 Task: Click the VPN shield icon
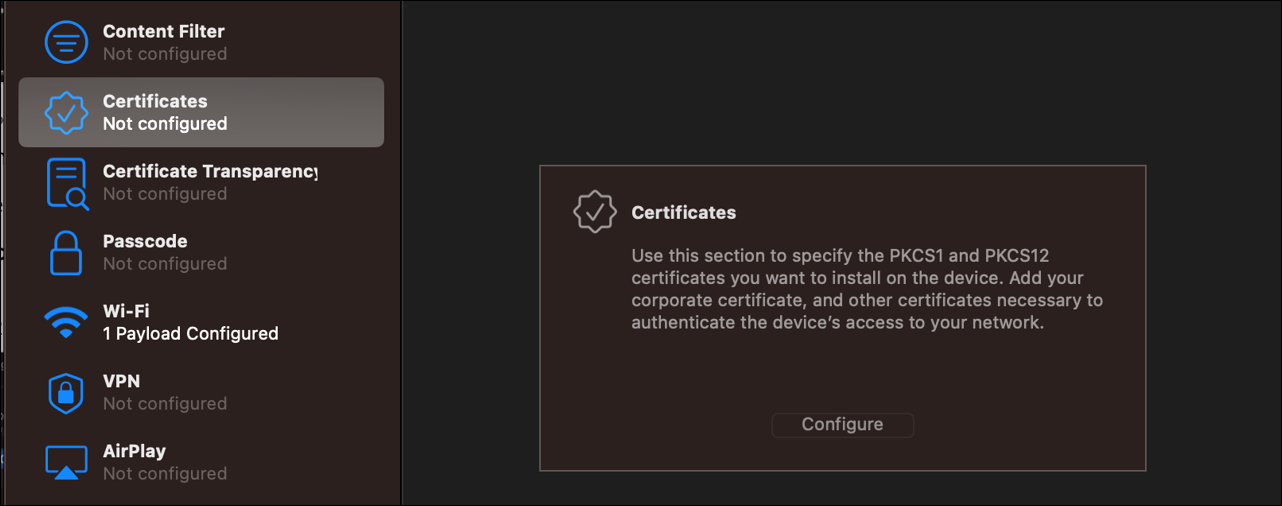[x=66, y=393]
